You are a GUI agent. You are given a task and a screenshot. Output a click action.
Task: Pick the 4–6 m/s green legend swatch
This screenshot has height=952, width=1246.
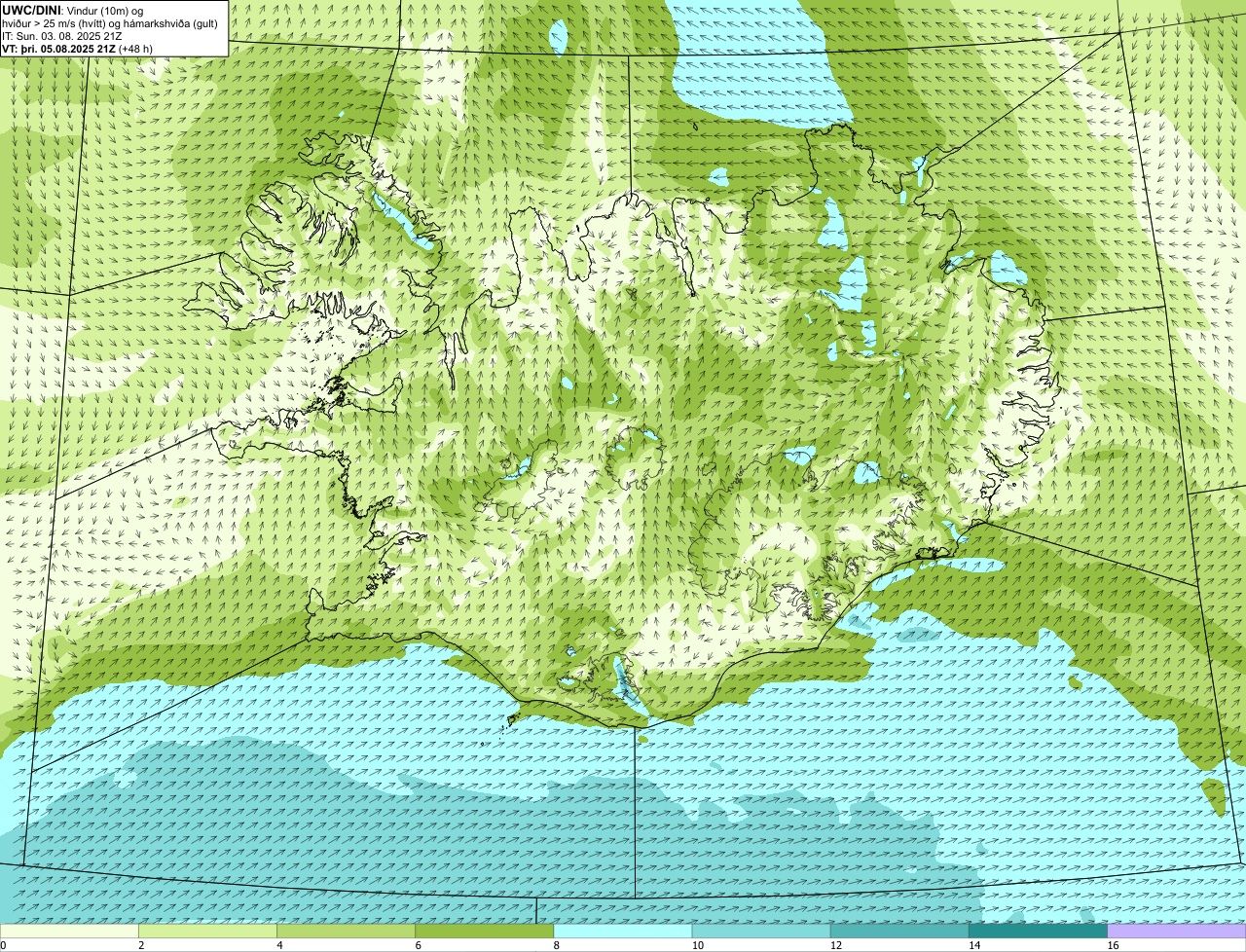point(347,932)
